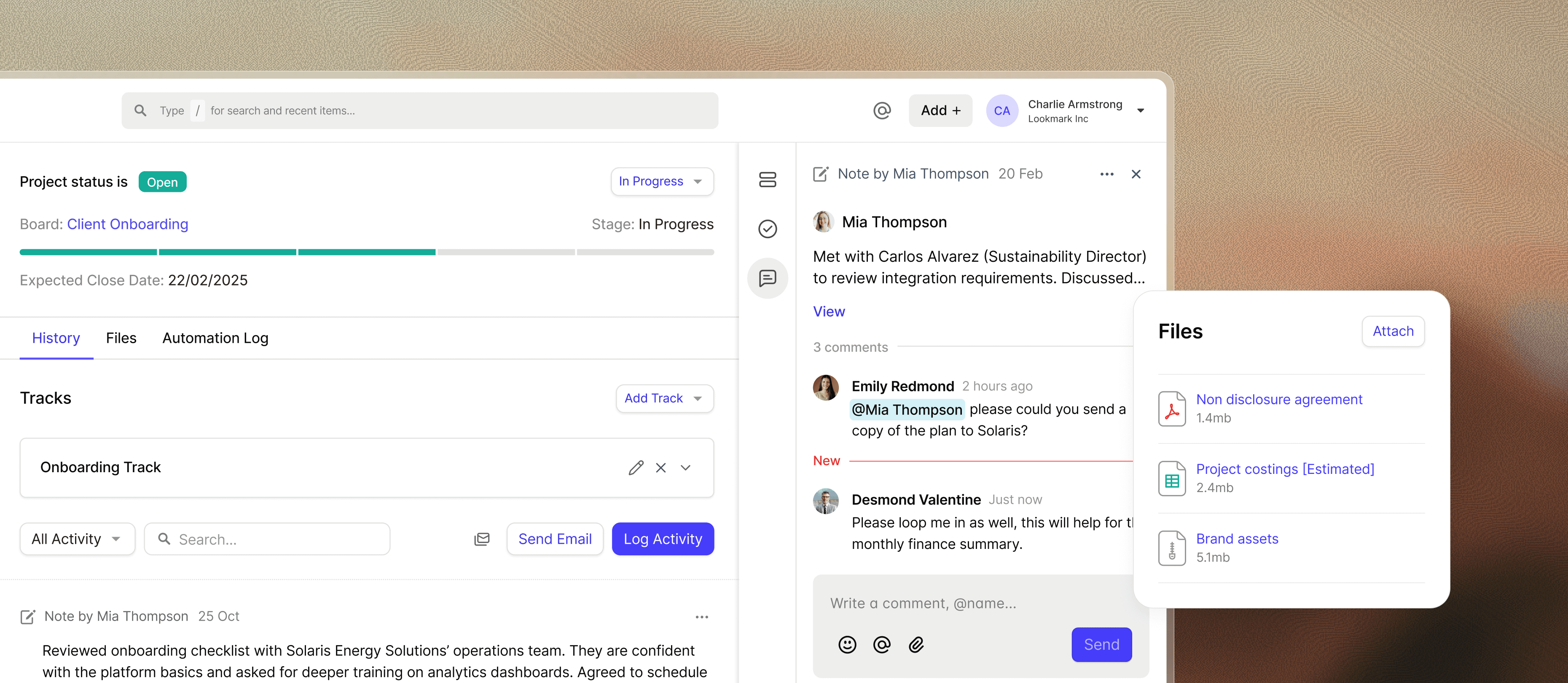
Task: Click the search magnifier in the top bar
Action: [x=140, y=110]
